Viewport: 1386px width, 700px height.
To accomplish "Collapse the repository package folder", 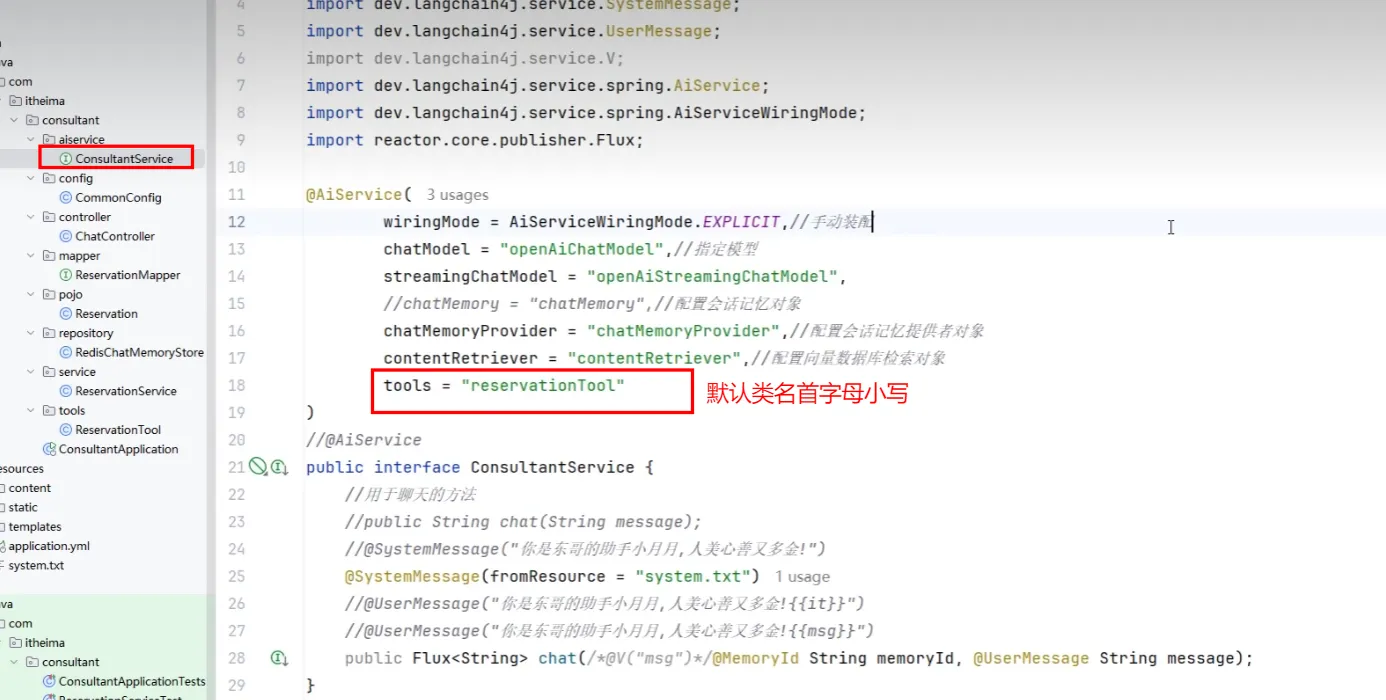I will coord(31,333).
